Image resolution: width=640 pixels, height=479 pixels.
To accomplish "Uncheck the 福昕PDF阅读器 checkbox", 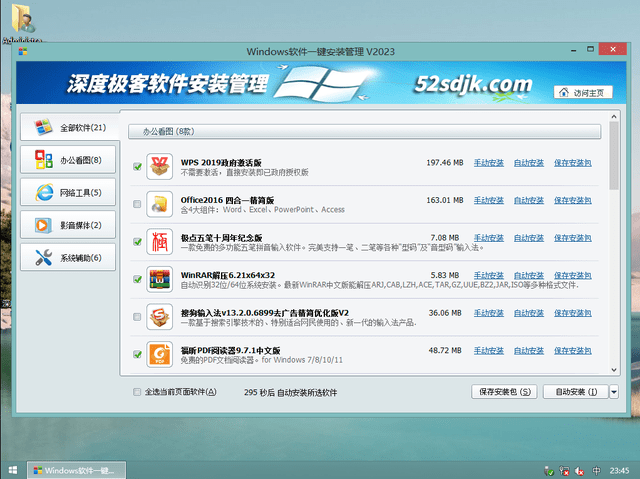I will [x=138, y=354].
